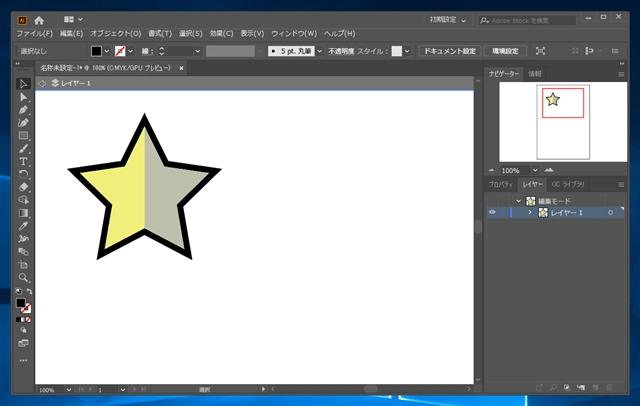Switch to the 情報 tab
This screenshot has width=640, height=406.
point(534,74)
